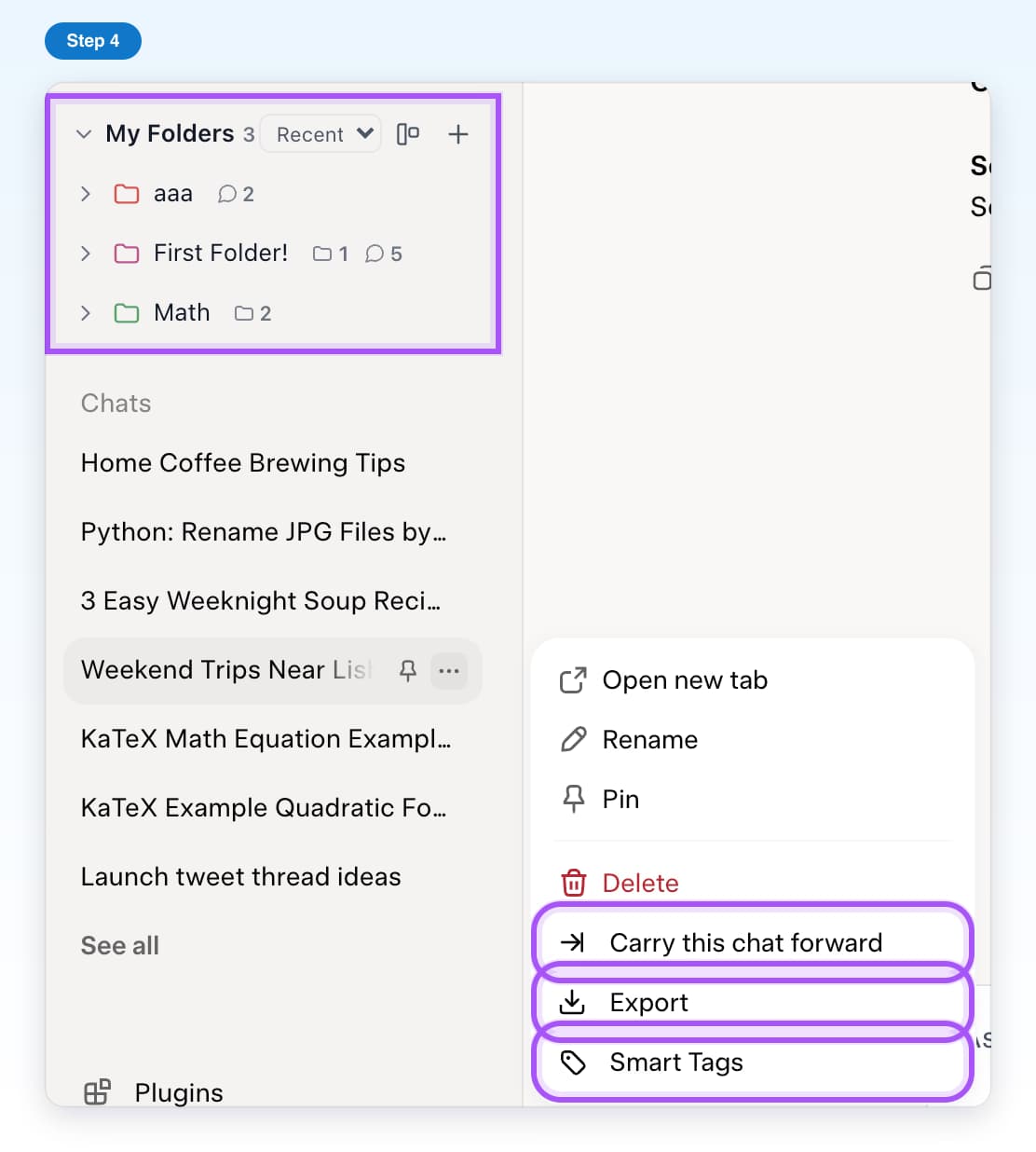The image size is (1036, 1152).
Task: Click the Chats section heading
Action: [116, 404]
